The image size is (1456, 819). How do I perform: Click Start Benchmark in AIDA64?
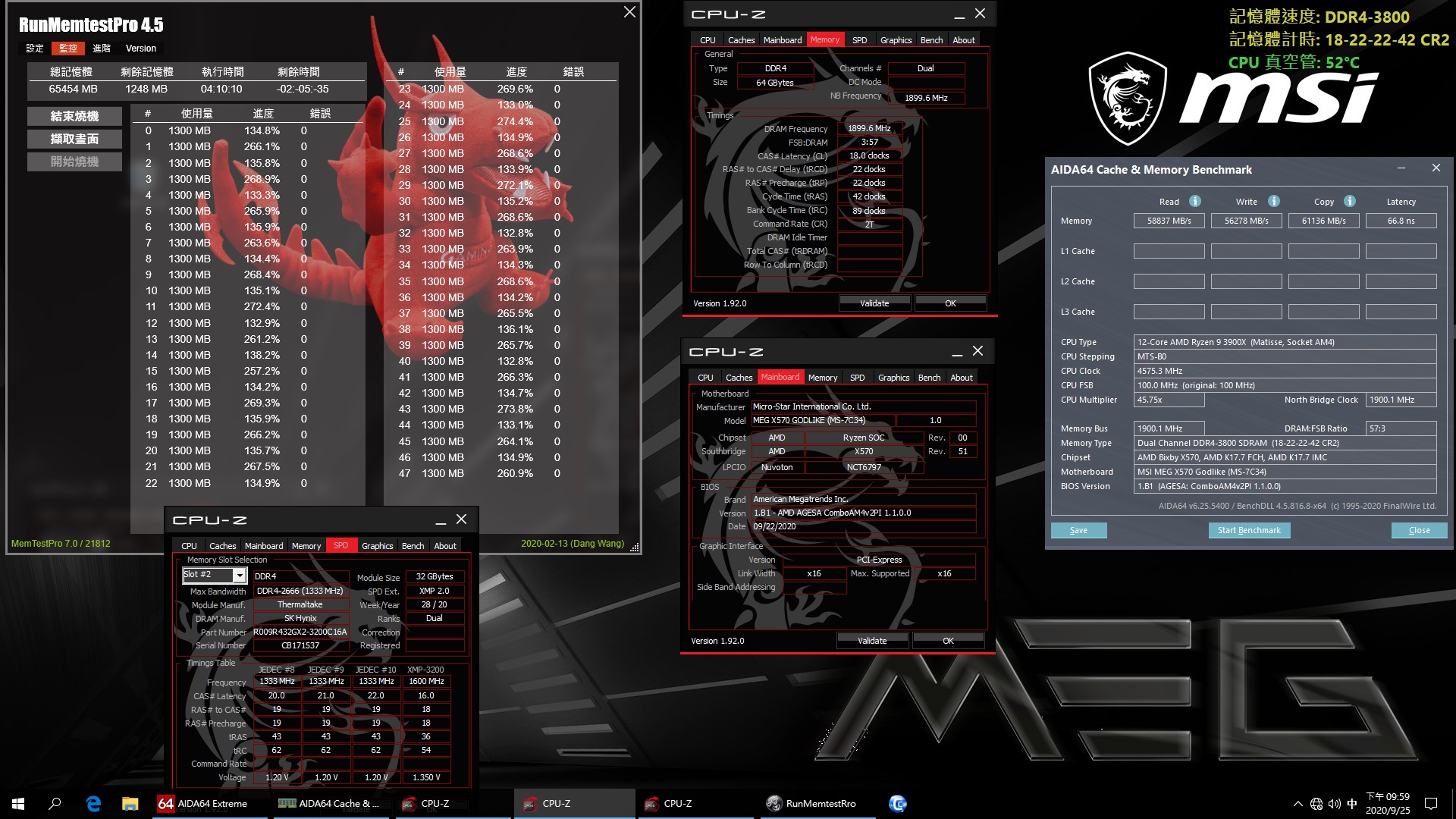(1249, 530)
